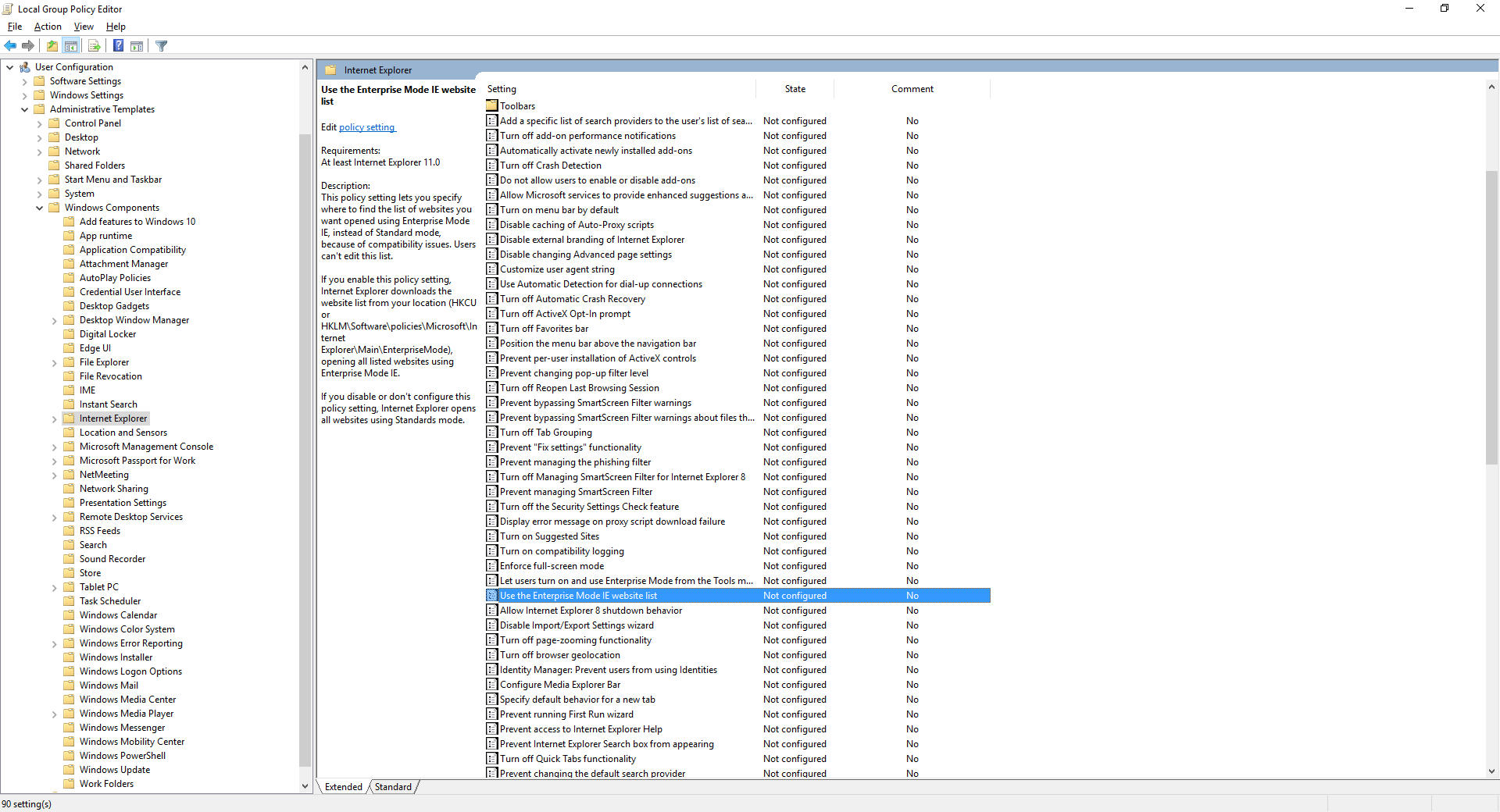Select the Start Menu and Taskbar tree item

(113, 180)
